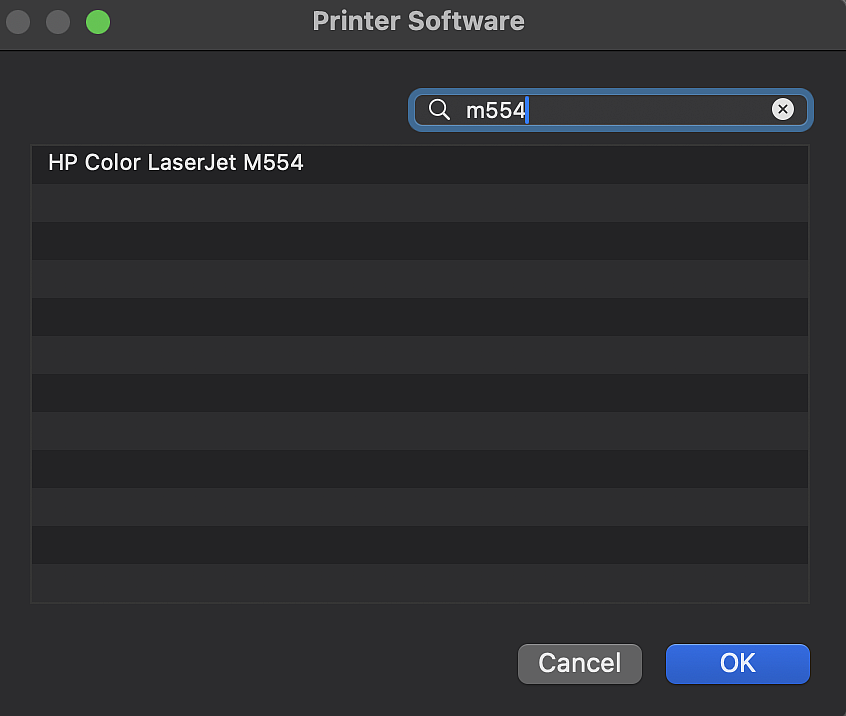Viewport: 846px width, 716px height.
Task: Click the gray close traffic light button
Action: (x=17, y=21)
